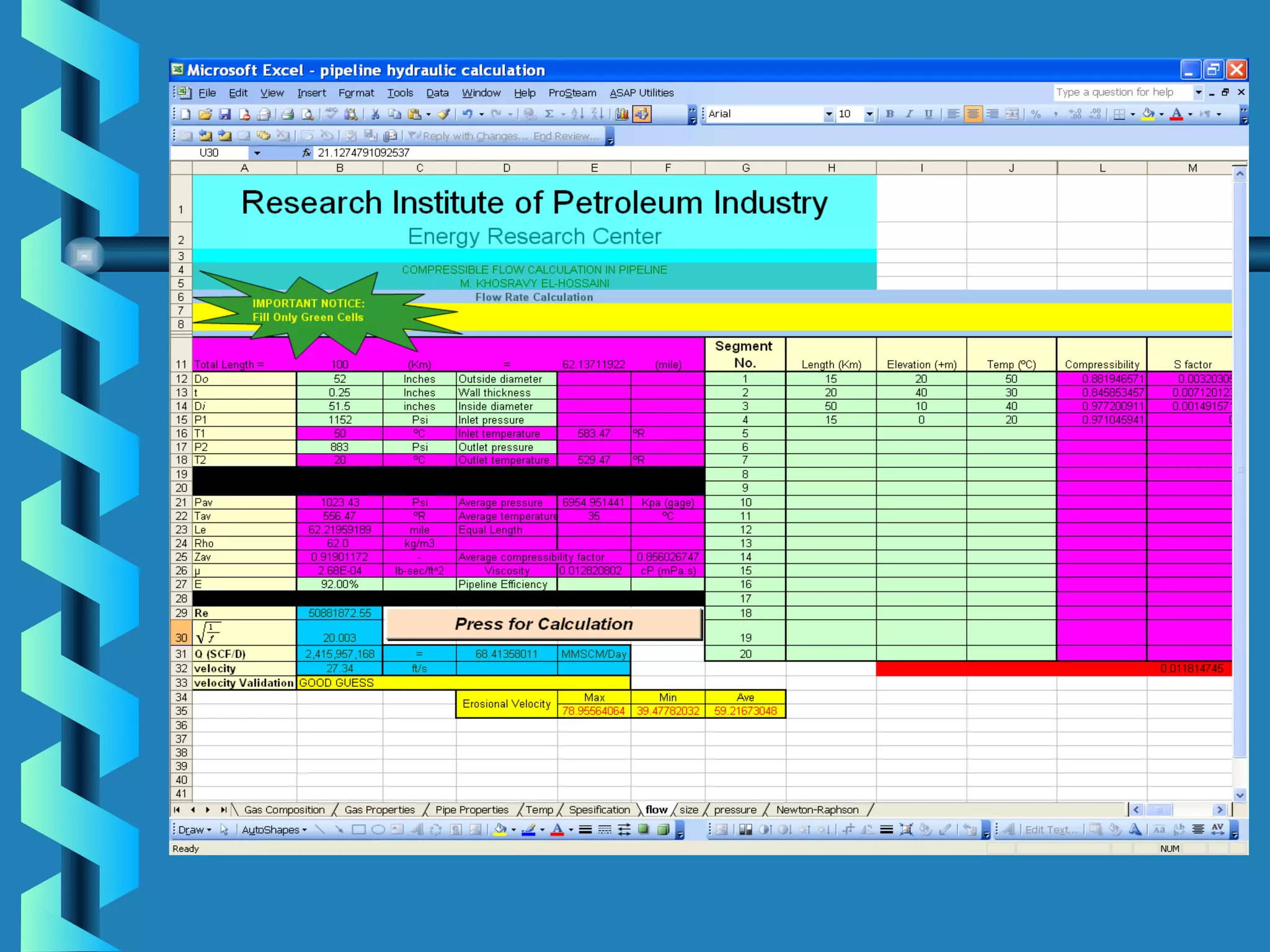
Task: Click the Format Painter brush icon
Action: [444, 114]
